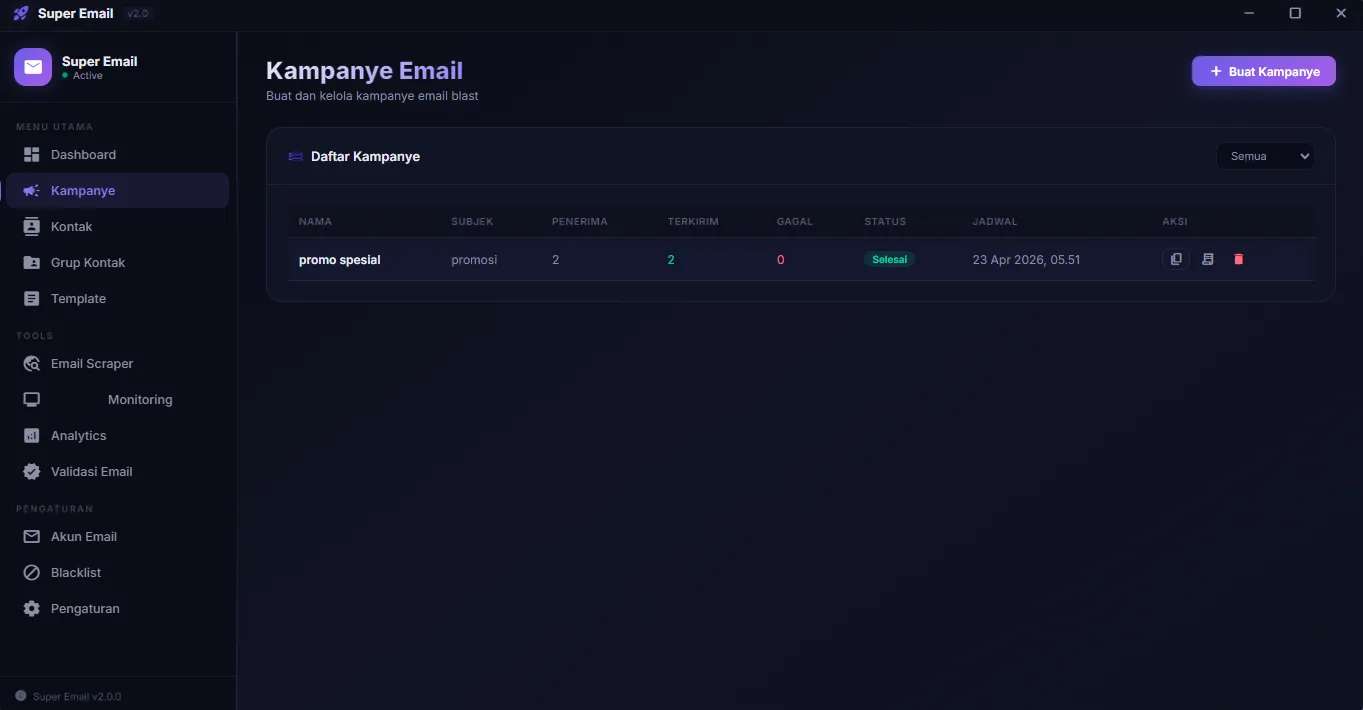The image size is (1363, 710).
Task: Click the list icon beside Daftar Kampanye
Action: pyautogui.click(x=295, y=157)
